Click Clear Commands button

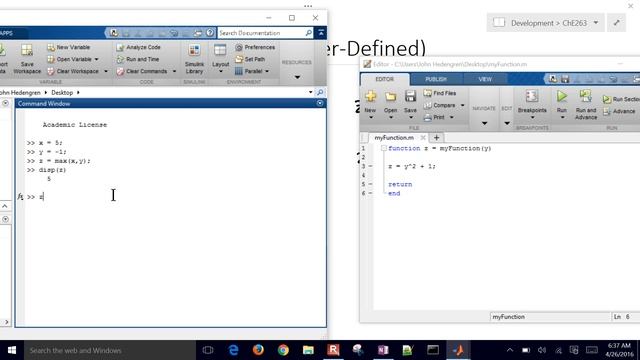[142, 71]
